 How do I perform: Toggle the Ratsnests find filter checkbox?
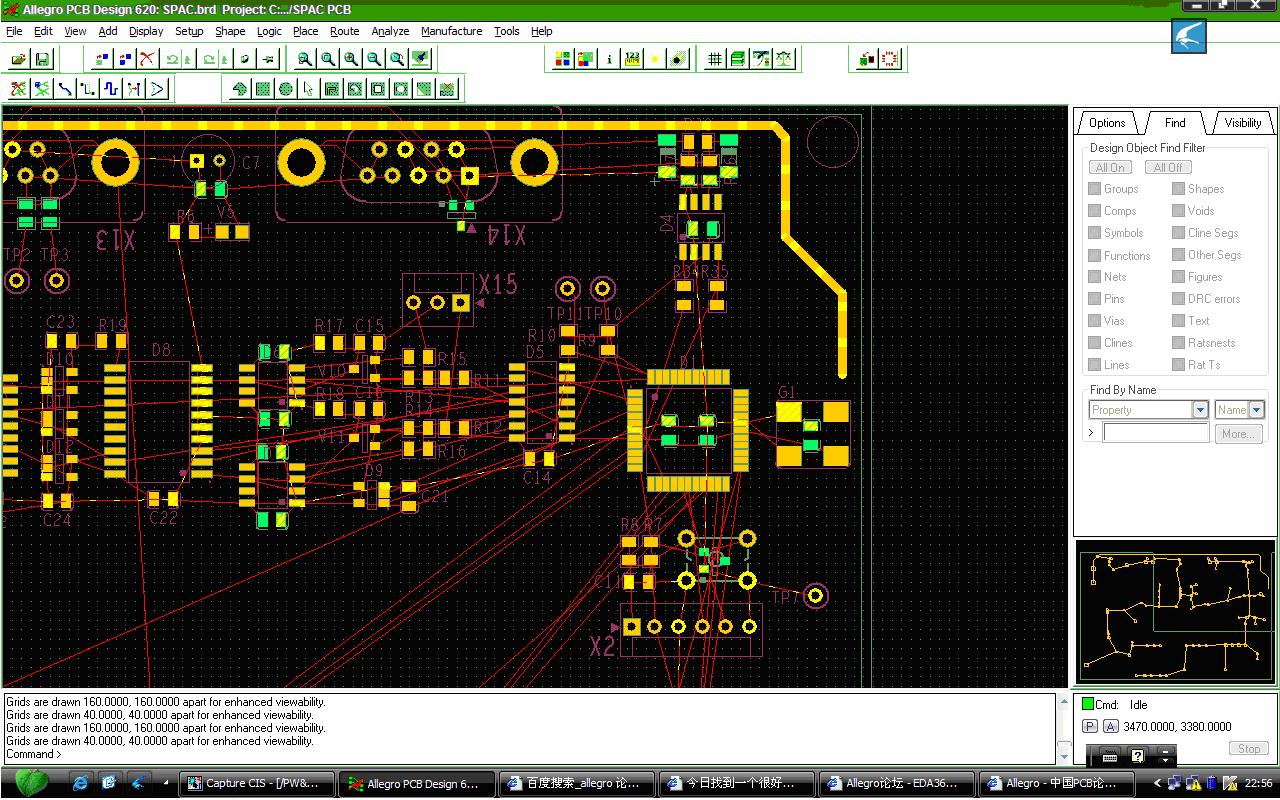(1179, 343)
